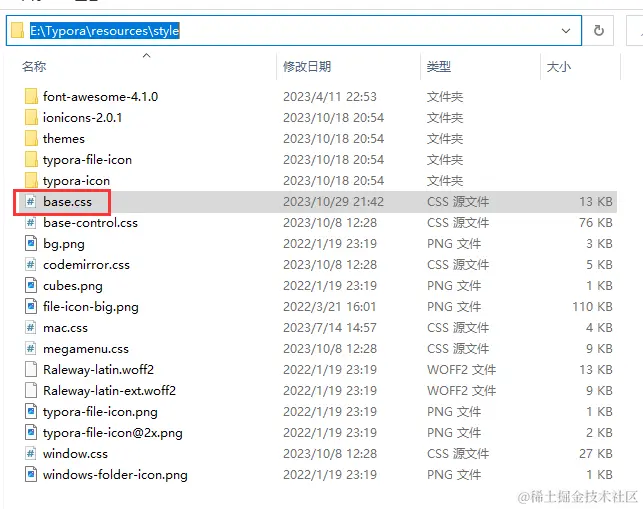The height and width of the screenshot is (509, 643).
Task: Click the 2023/7/14 14:57 date of mac.css
Action: pos(330,327)
